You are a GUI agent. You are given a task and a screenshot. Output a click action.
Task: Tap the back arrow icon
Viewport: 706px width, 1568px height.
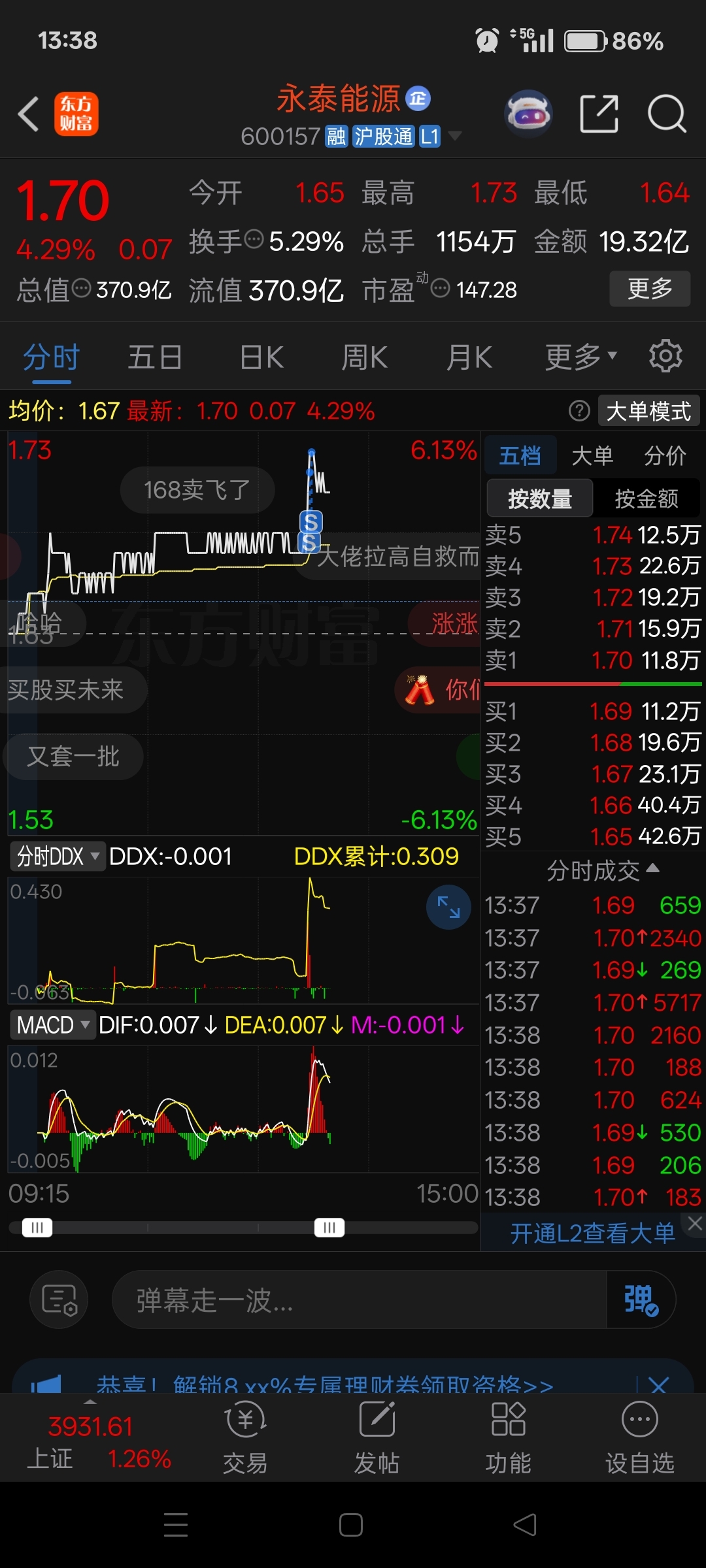[x=28, y=114]
